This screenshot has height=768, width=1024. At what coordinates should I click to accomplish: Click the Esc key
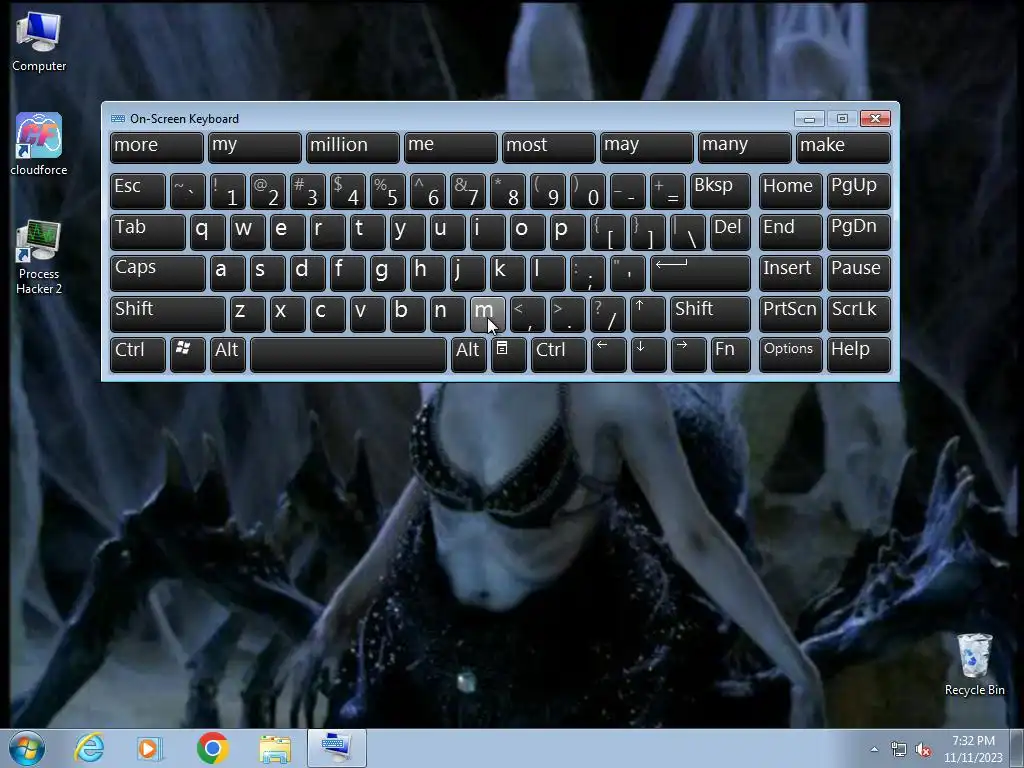[138, 191]
